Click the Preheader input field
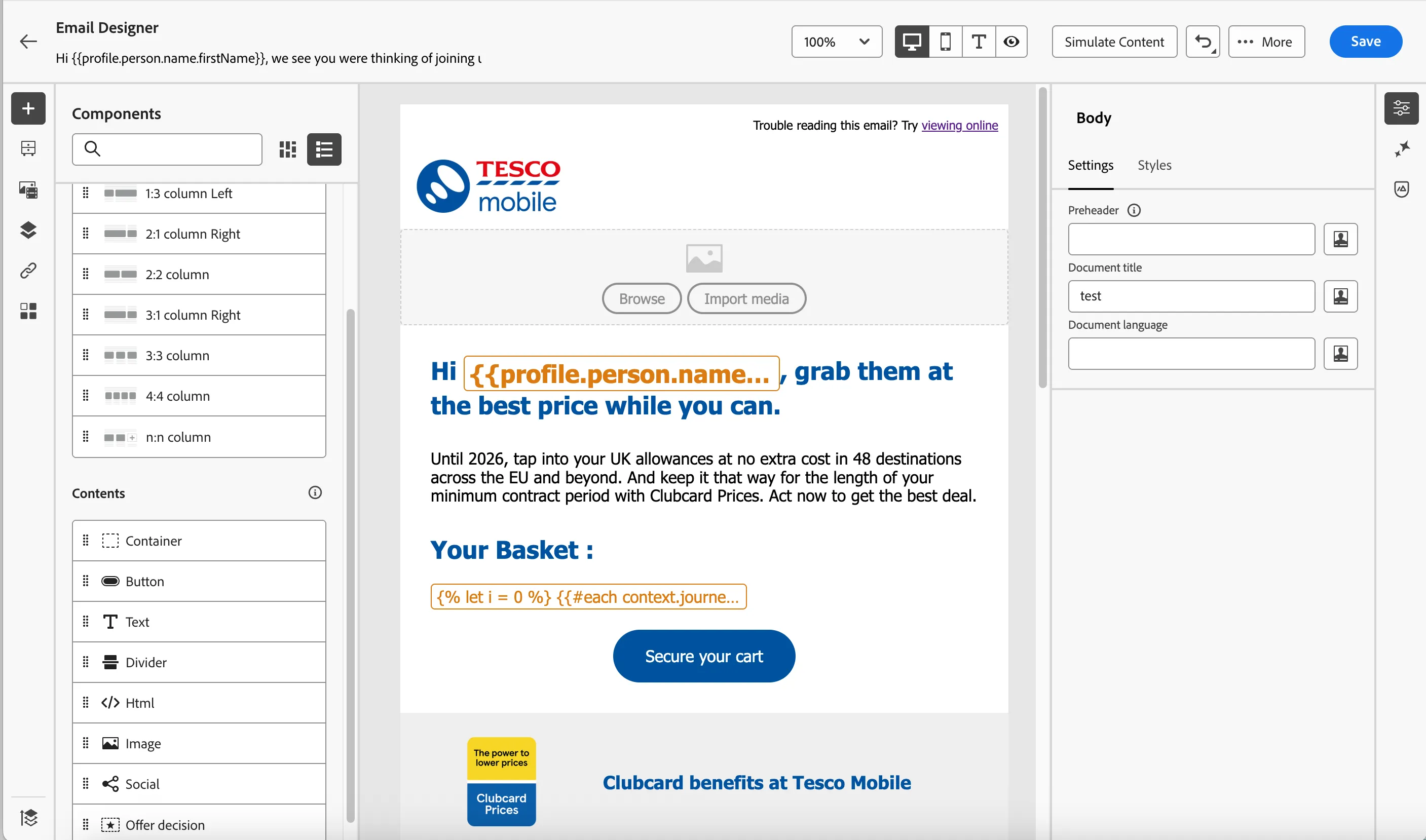 point(1191,239)
